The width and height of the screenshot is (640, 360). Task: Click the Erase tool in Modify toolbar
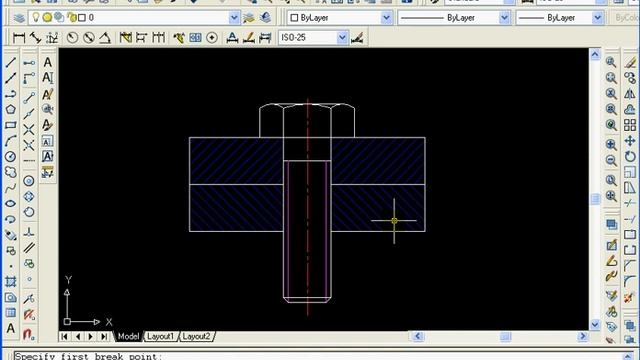tap(630, 62)
